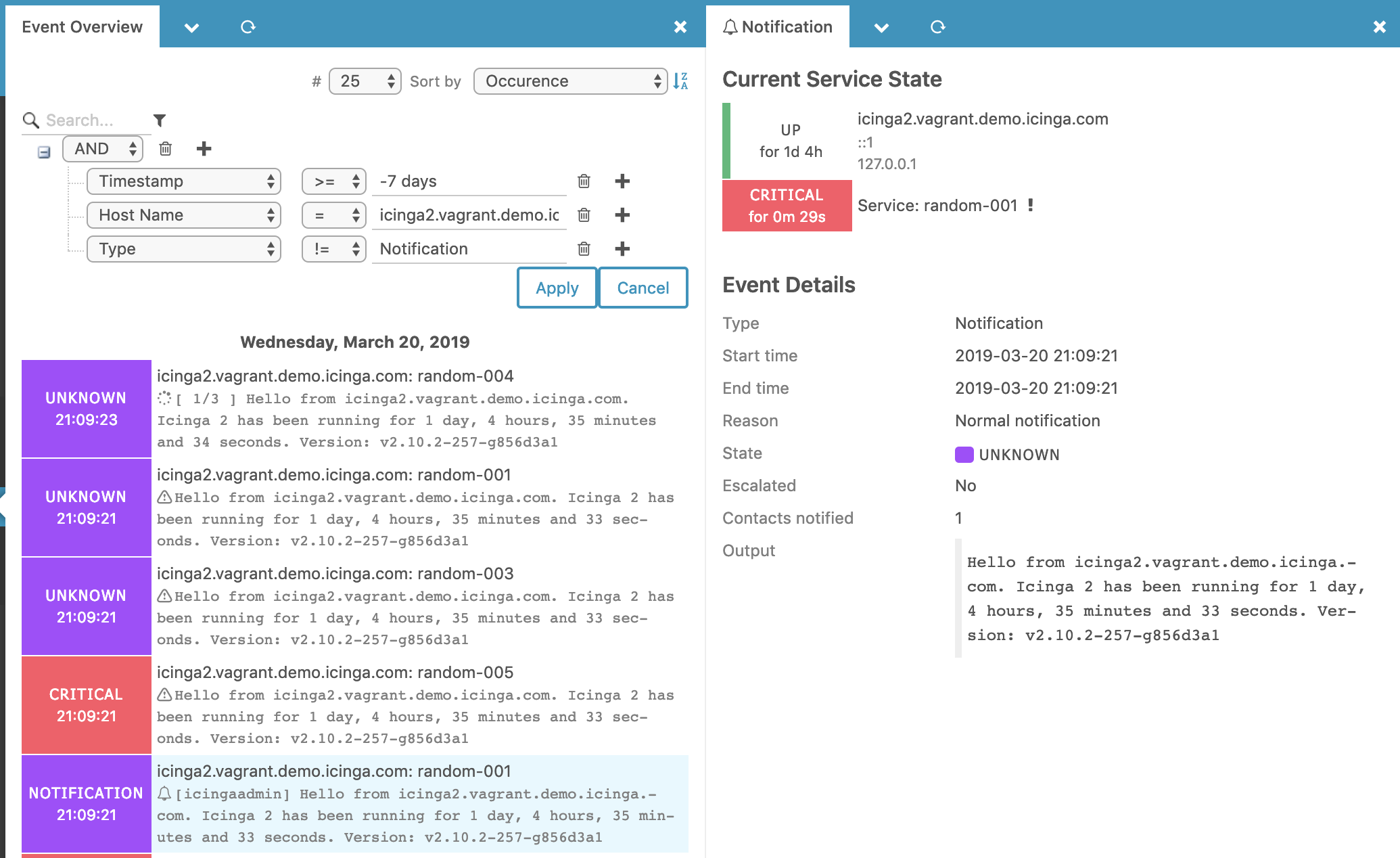Image resolution: width=1400 pixels, height=858 pixels.
Task: Click the purple UNKNOWN state swatch
Action: click(x=964, y=454)
